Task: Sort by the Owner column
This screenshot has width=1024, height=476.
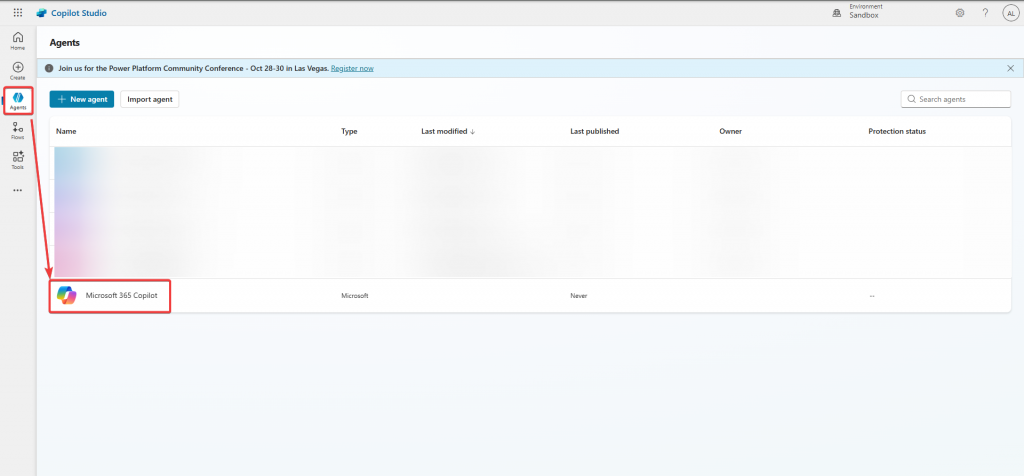Action: tap(730, 131)
